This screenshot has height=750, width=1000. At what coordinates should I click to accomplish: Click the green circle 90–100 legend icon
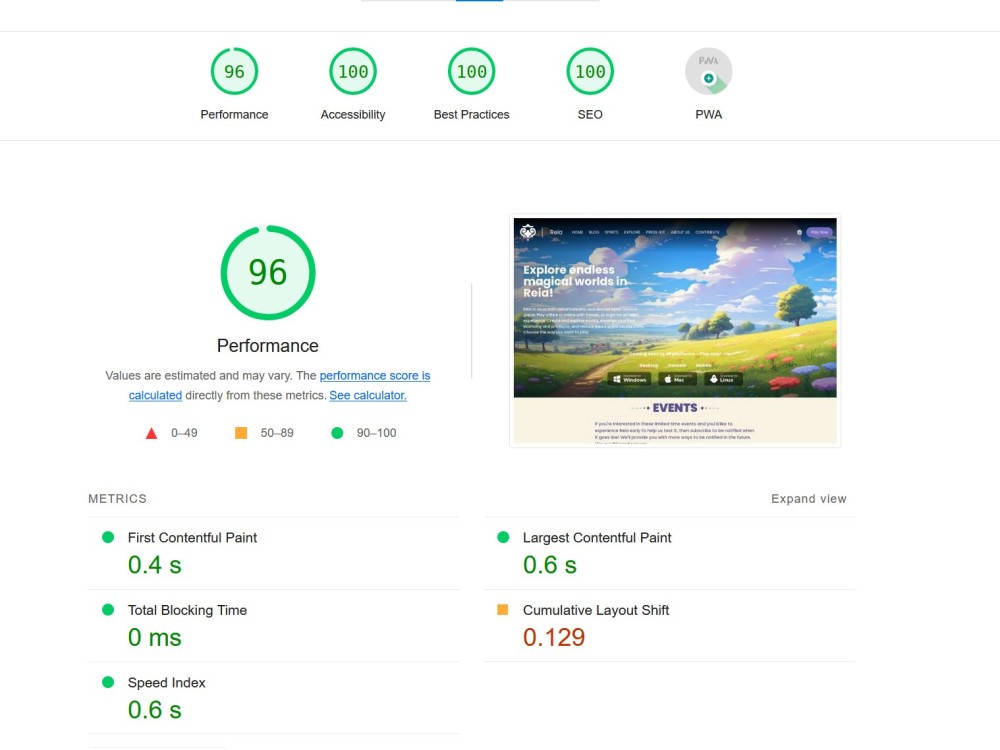(337, 433)
